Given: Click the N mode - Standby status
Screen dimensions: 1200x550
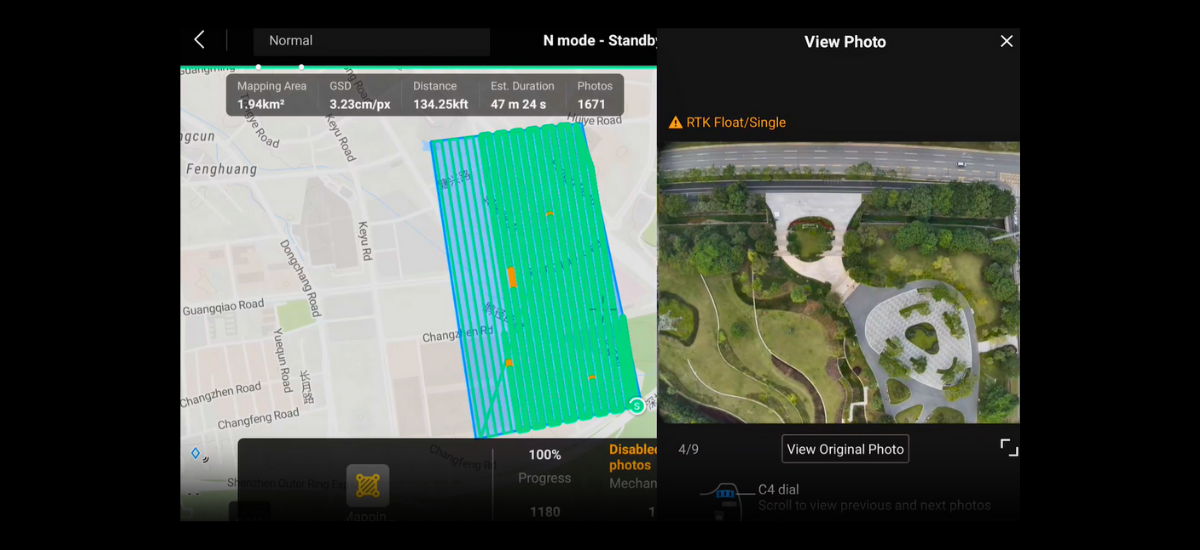Looking at the screenshot, I should [599, 41].
